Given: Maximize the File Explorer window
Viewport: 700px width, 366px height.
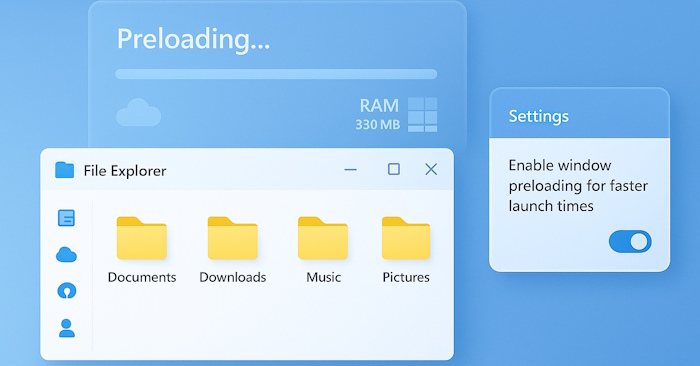Looking at the screenshot, I should tap(394, 169).
